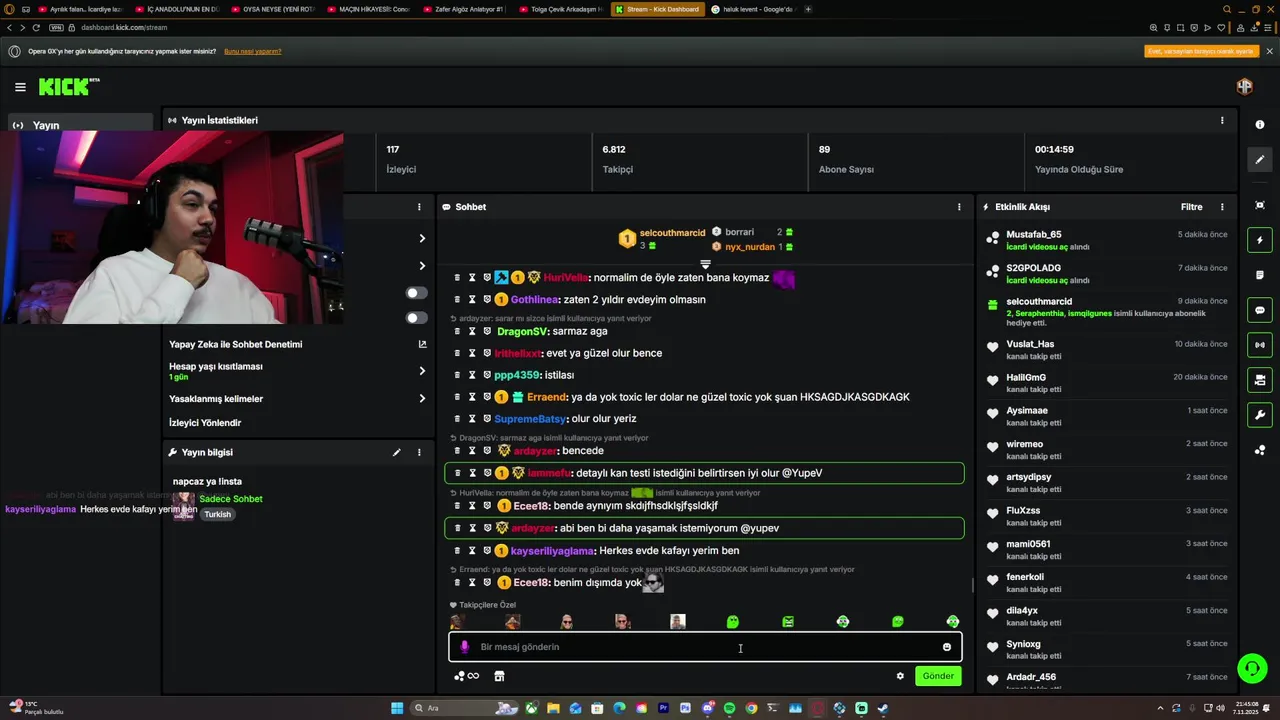Open the moderation panel three-dot menu
The width and height of the screenshot is (1280, 720).
point(419,207)
